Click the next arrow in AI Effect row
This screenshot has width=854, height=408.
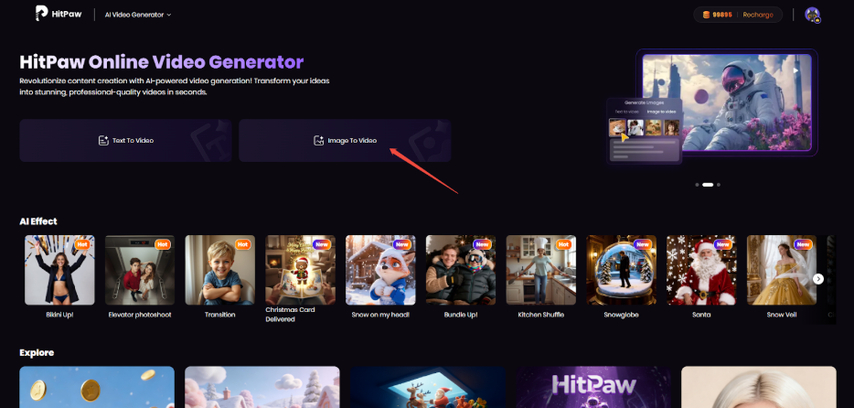pos(818,278)
